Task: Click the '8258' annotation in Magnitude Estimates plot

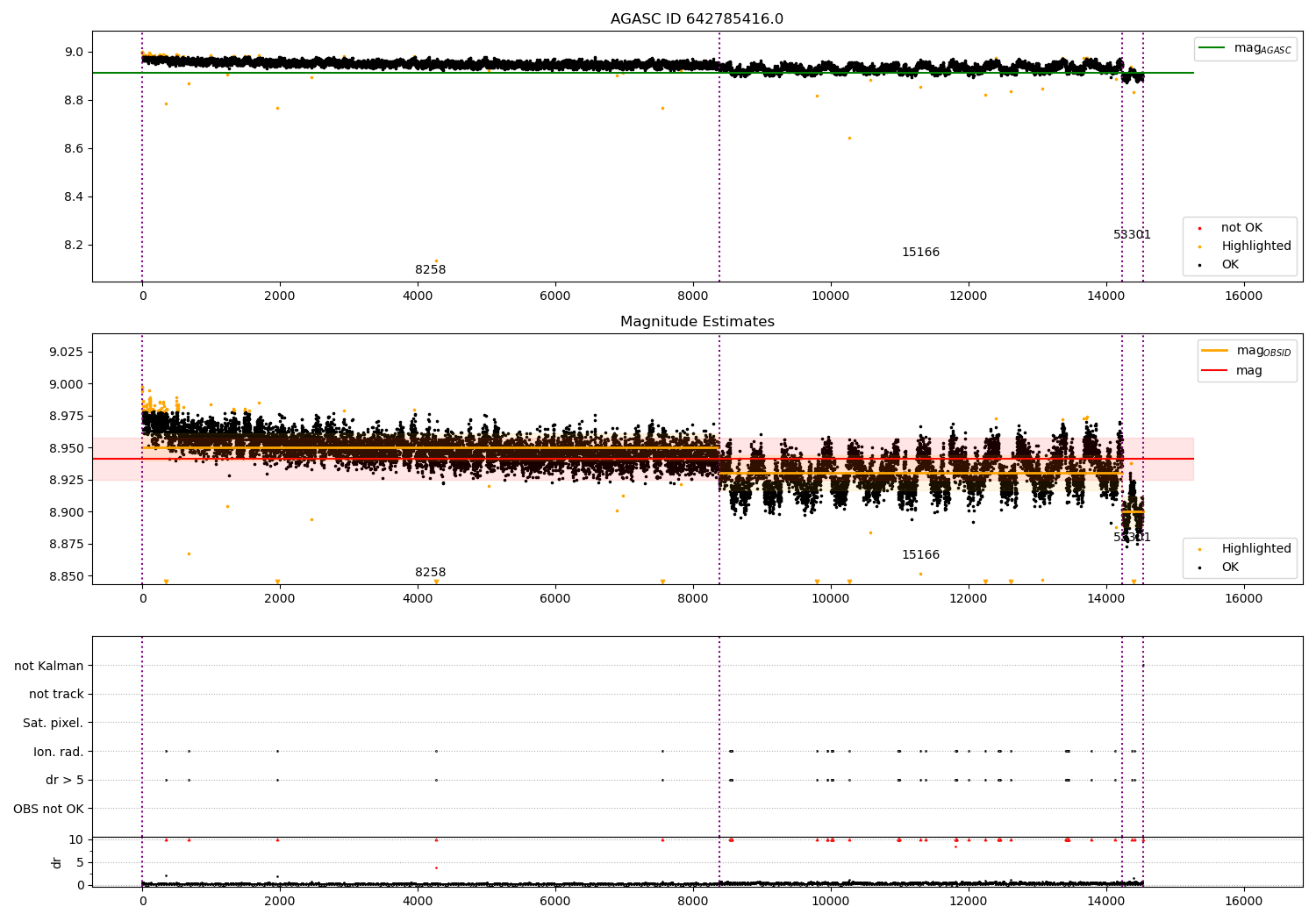Action: pyautogui.click(x=430, y=573)
